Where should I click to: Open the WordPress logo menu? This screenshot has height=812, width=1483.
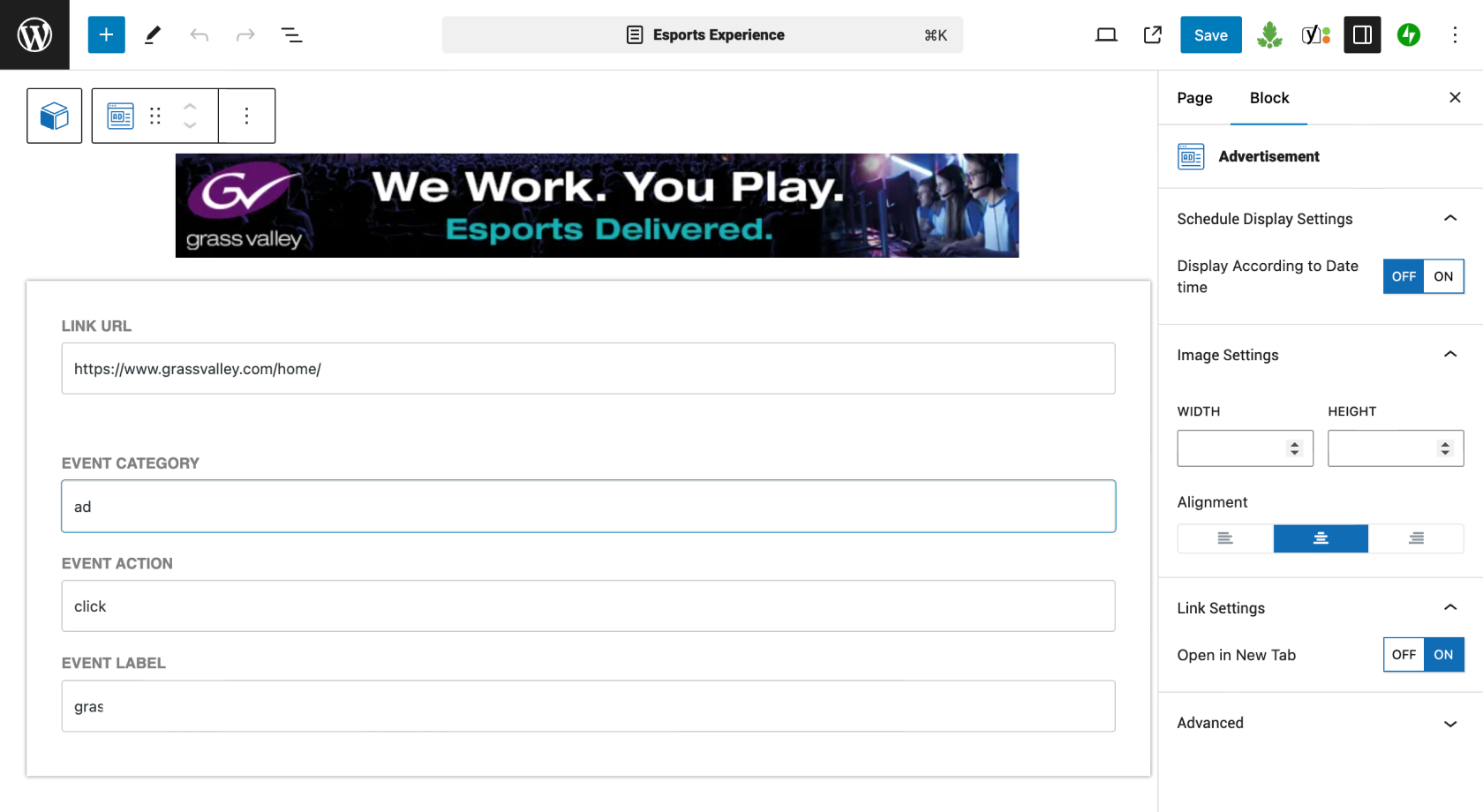click(x=34, y=34)
